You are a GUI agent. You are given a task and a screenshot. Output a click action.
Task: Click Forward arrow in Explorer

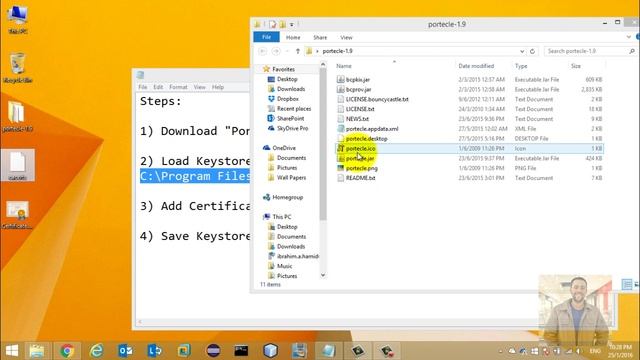(x=276, y=51)
